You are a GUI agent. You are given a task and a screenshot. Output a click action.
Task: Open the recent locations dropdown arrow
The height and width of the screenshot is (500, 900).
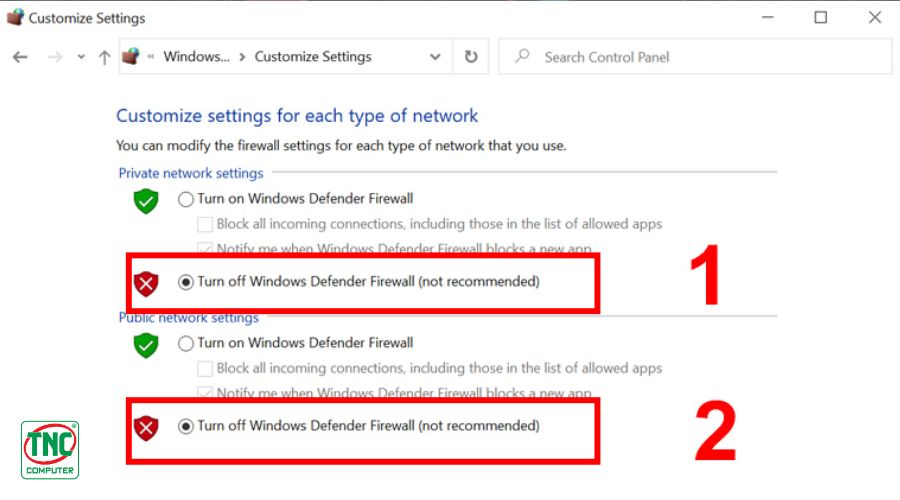(x=81, y=57)
